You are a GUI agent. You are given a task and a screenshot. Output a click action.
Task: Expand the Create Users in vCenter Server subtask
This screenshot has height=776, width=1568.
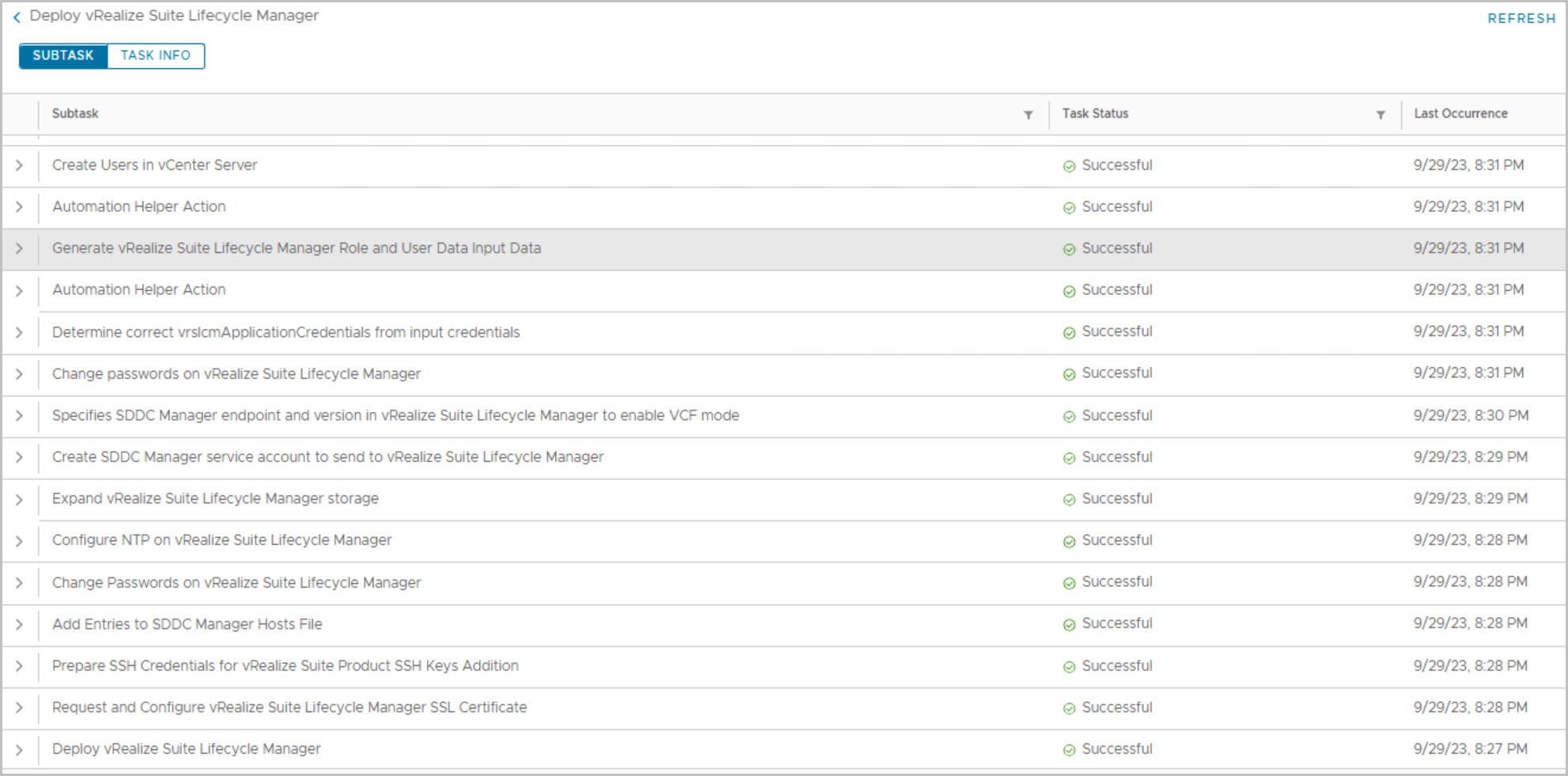[19, 165]
